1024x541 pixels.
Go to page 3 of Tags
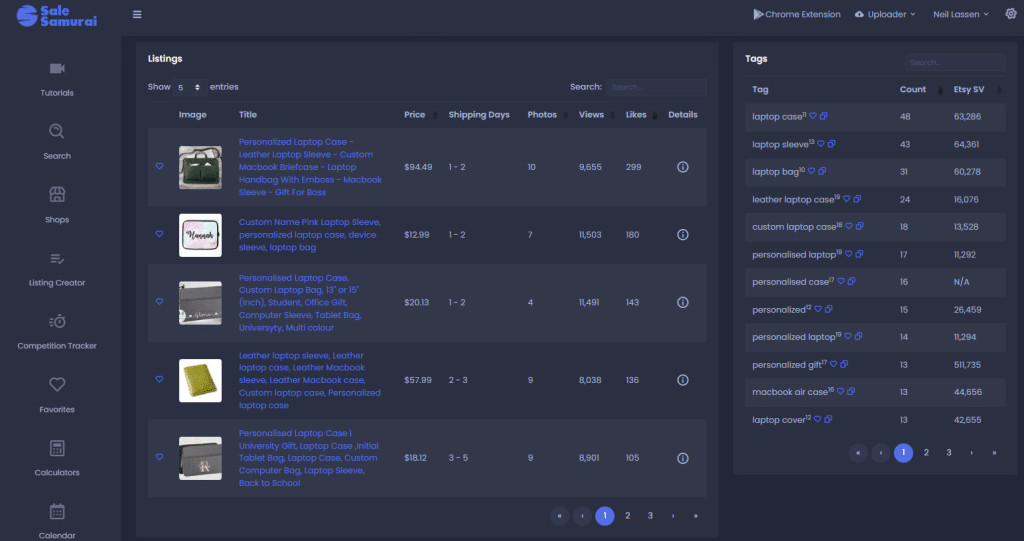tap(948, 453)
